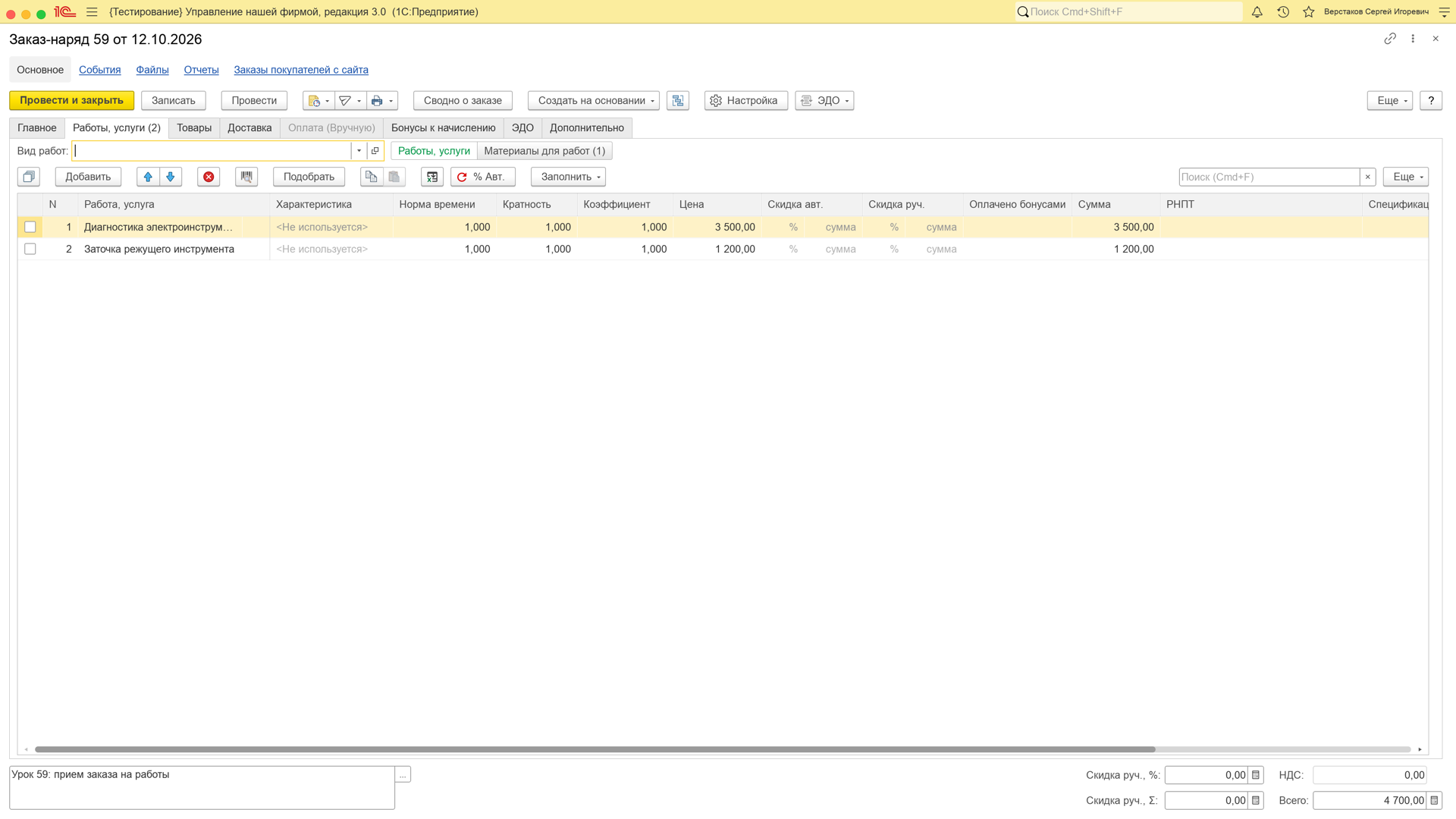Switch to the Товары tab
The height and width of the screenshot is (819, 1456).
pos(194,128)
